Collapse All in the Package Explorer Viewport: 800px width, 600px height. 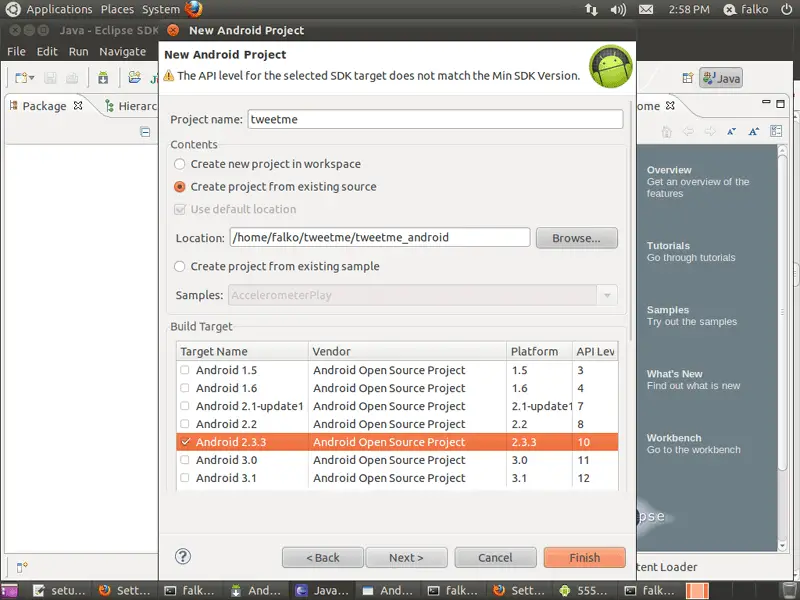click(145, 132)
